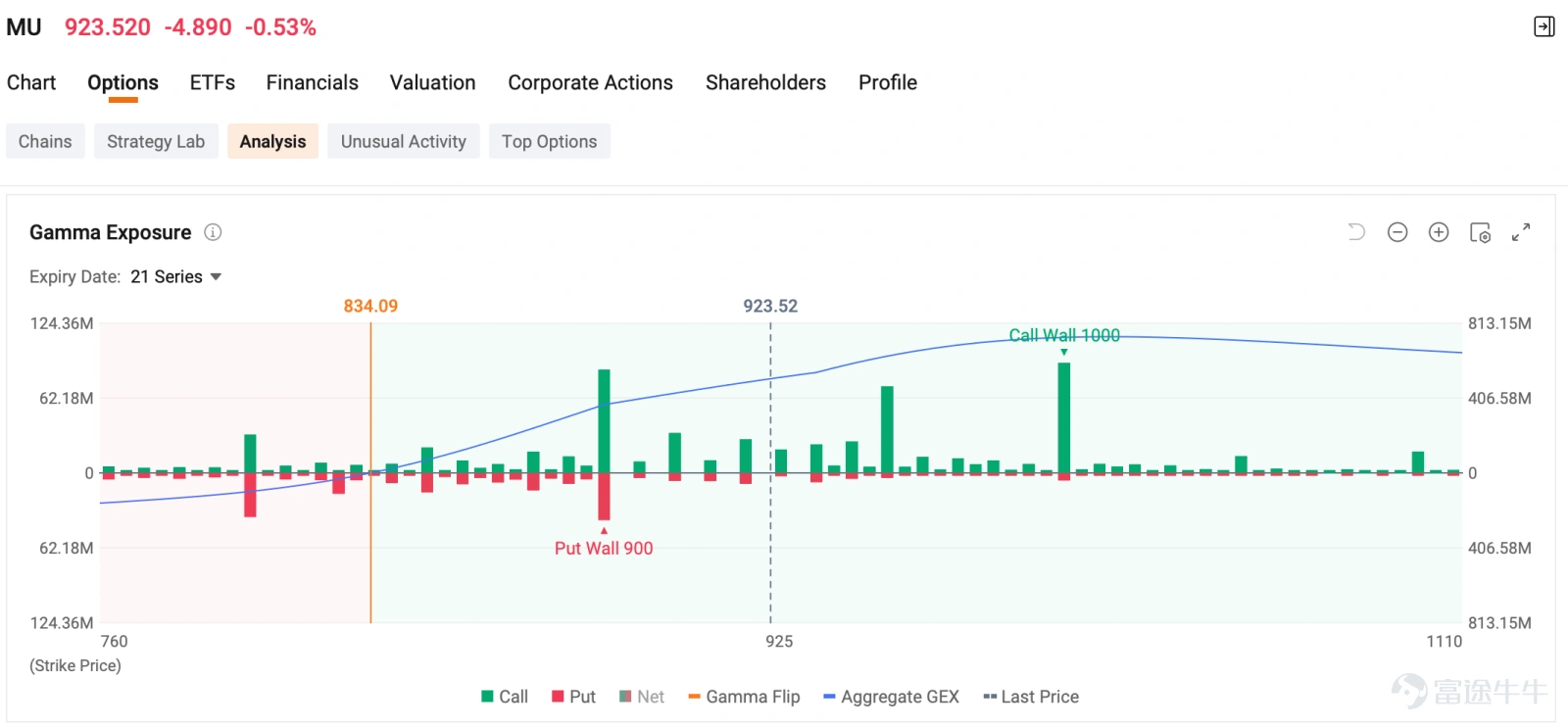Open the Top Options sub-tab

coord(550,141)
